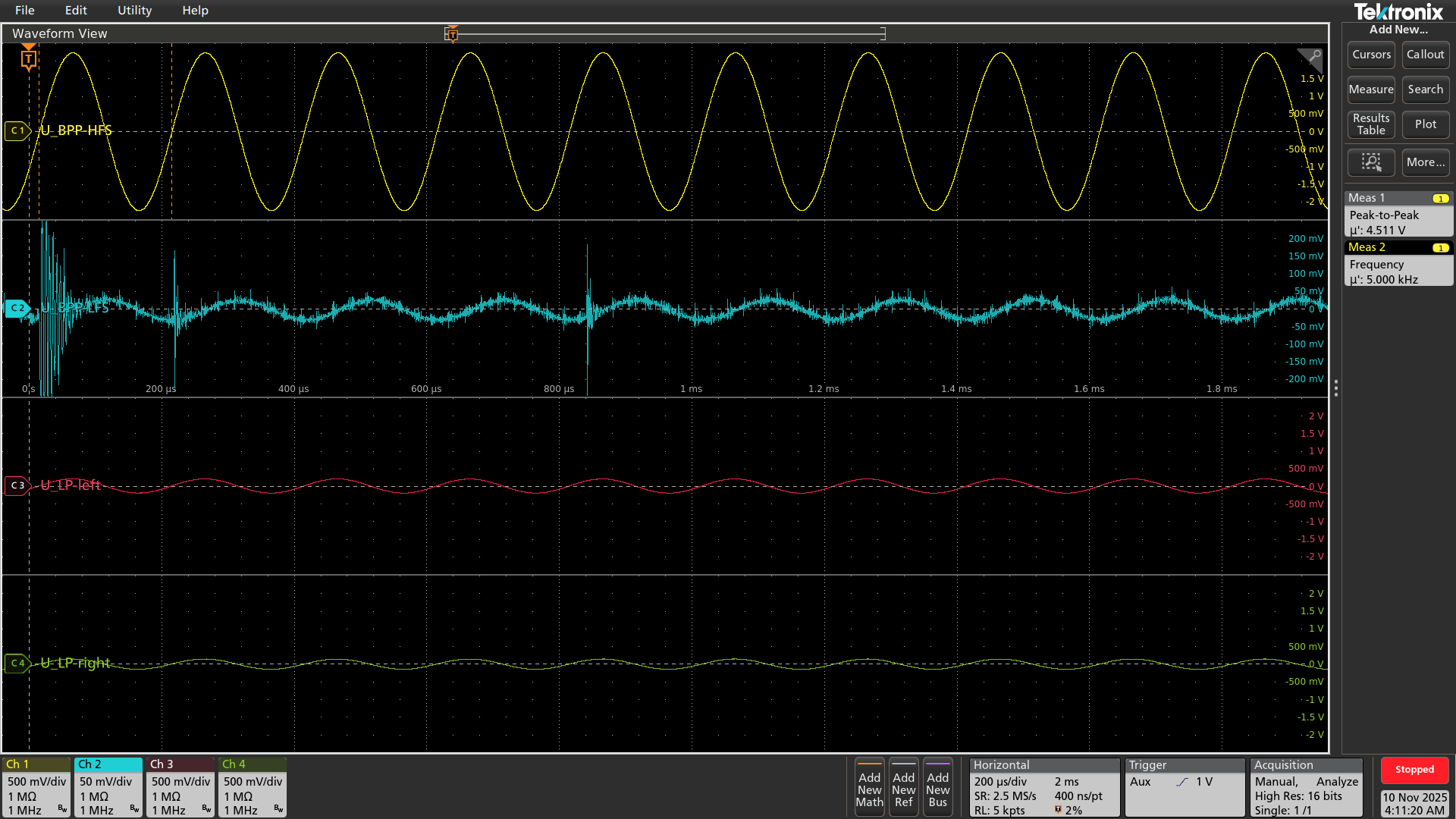This screenshot has height=819, width=1456.
Task: Click the zoom magnifier box icon
Action: click(1370, 162)
